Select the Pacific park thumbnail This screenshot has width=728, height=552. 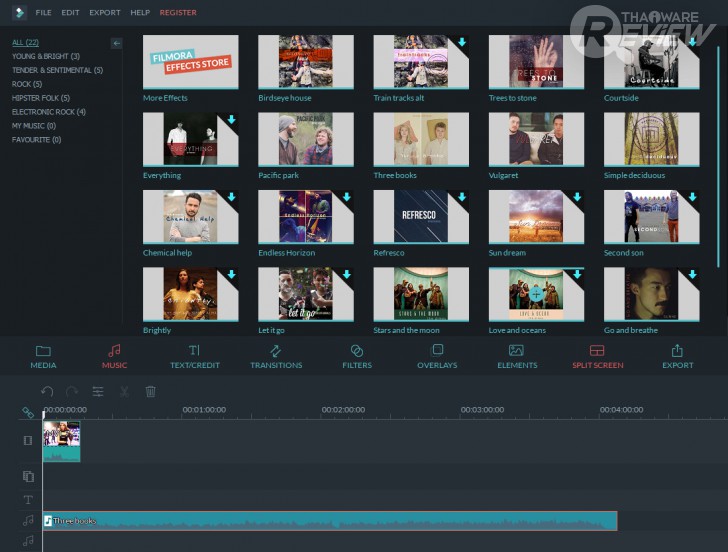[x=306, y=139]
